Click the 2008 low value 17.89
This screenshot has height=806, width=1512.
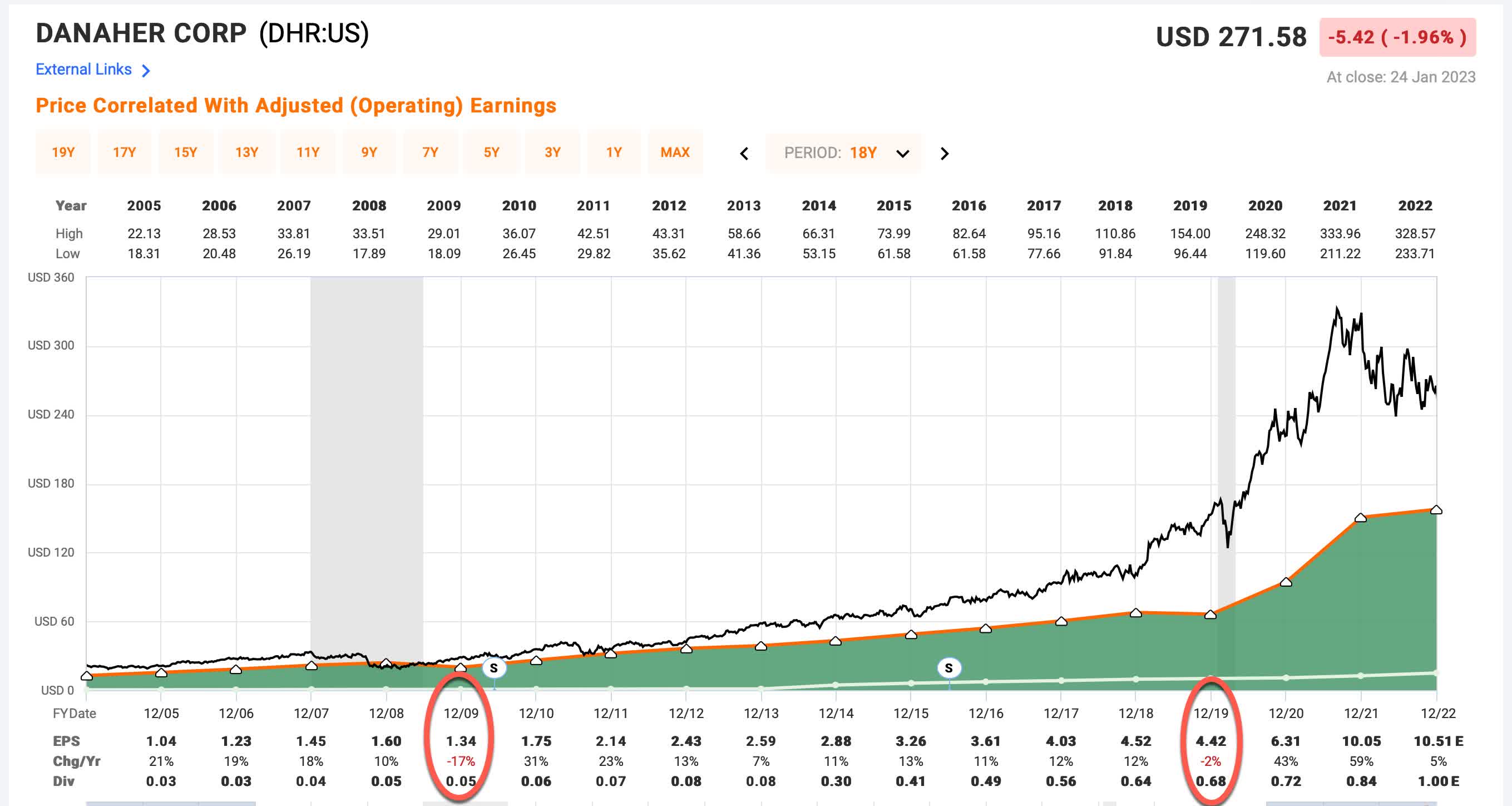click(369, 253)
